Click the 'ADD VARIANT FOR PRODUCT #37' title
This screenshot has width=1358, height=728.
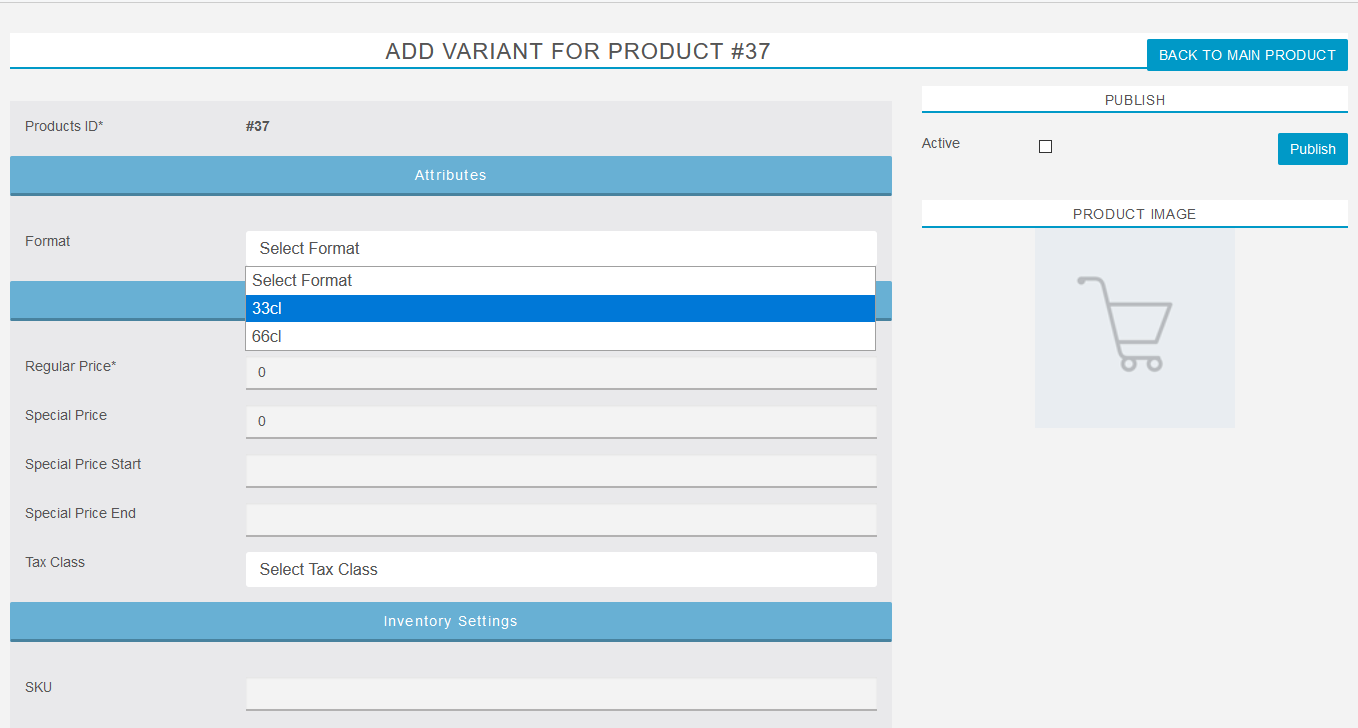(x=578, y=51)
